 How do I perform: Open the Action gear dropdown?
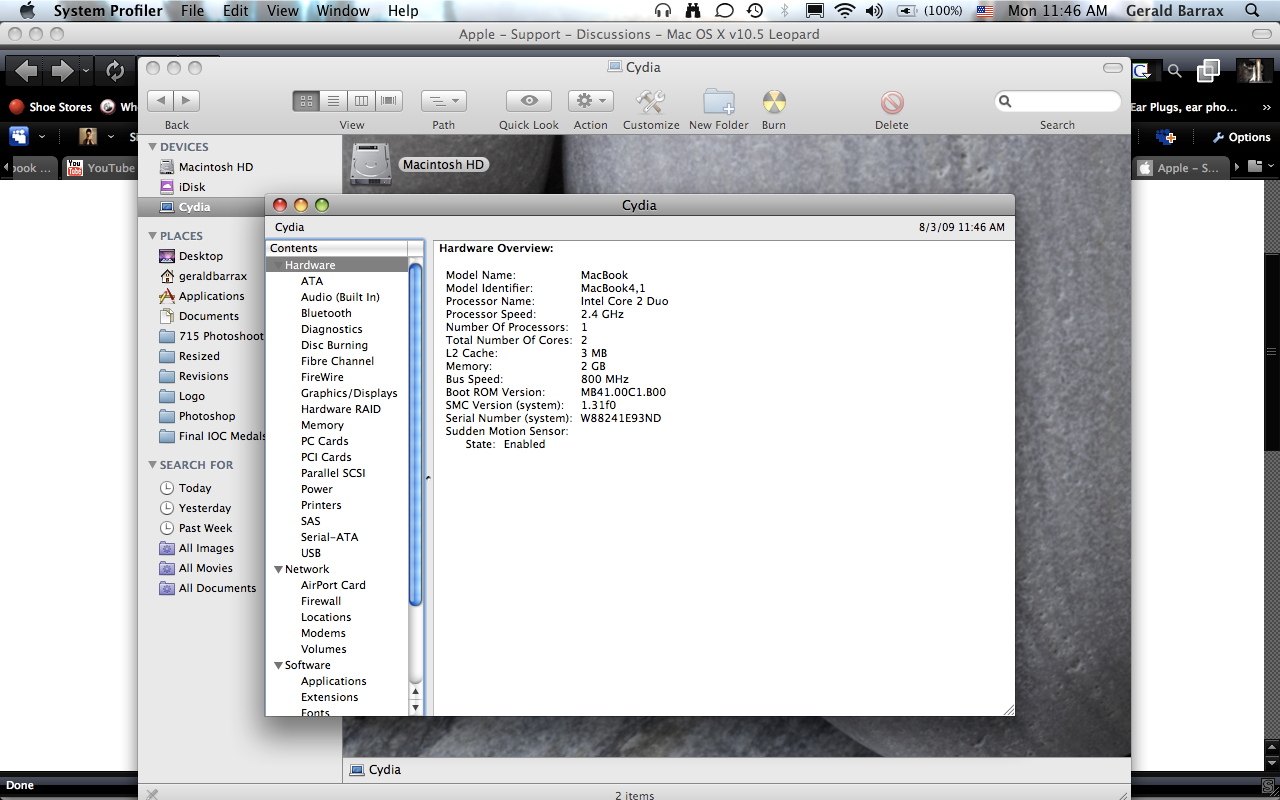[x=590, y=101]
